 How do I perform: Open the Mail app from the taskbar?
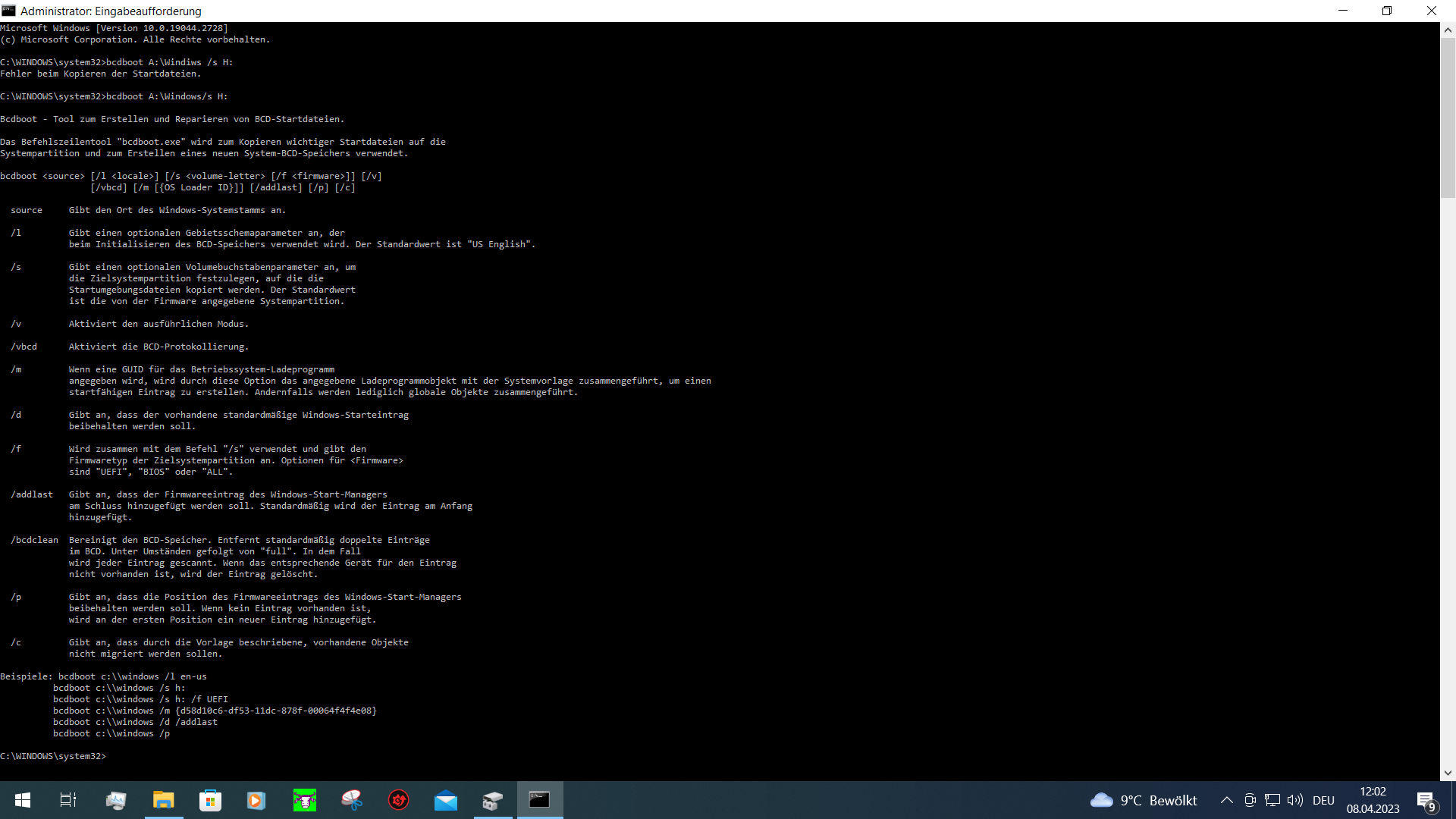(x=446, y=800)
